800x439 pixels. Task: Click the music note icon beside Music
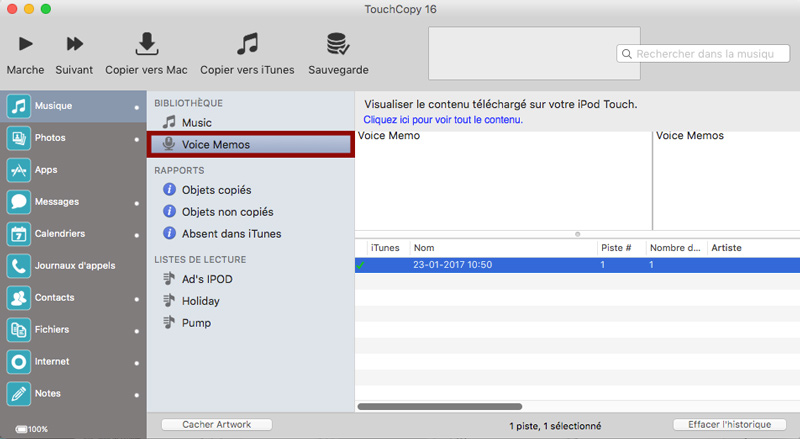pyautogui.click(x=169, y=122)
